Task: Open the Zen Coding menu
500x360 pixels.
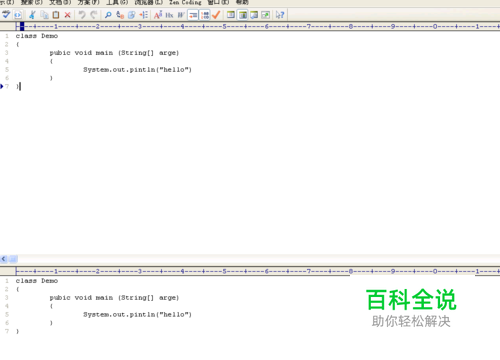Action: click(185, 2)
